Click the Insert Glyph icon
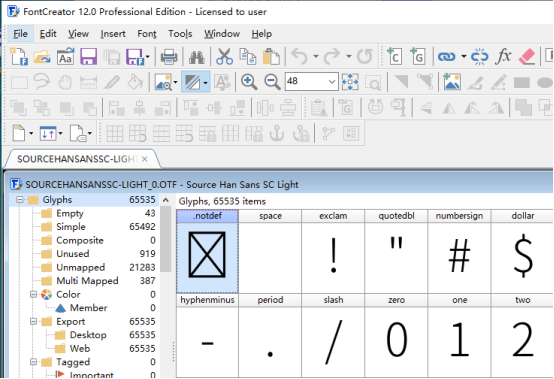Viewport: 554px width, 379px height. pyautogui.click(x=418, y=57)
